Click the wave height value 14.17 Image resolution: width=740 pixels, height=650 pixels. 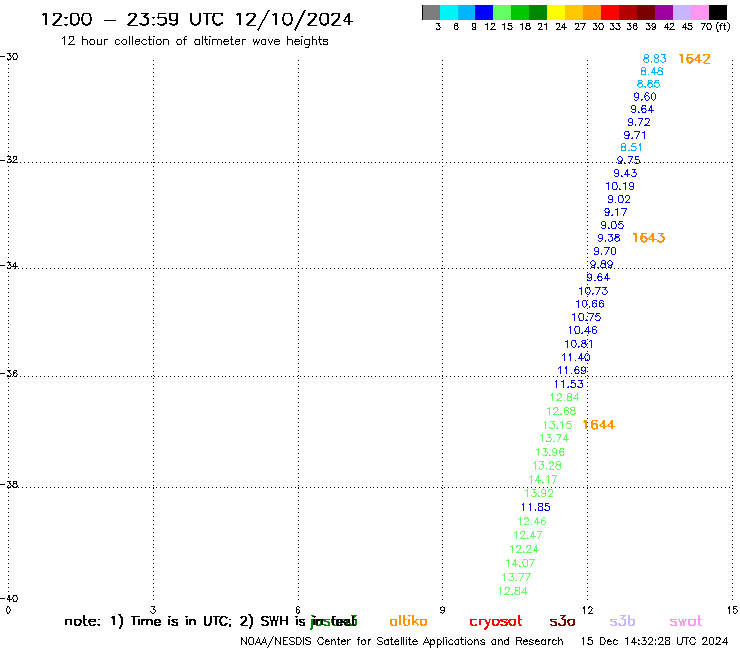(x=543, y=480)
